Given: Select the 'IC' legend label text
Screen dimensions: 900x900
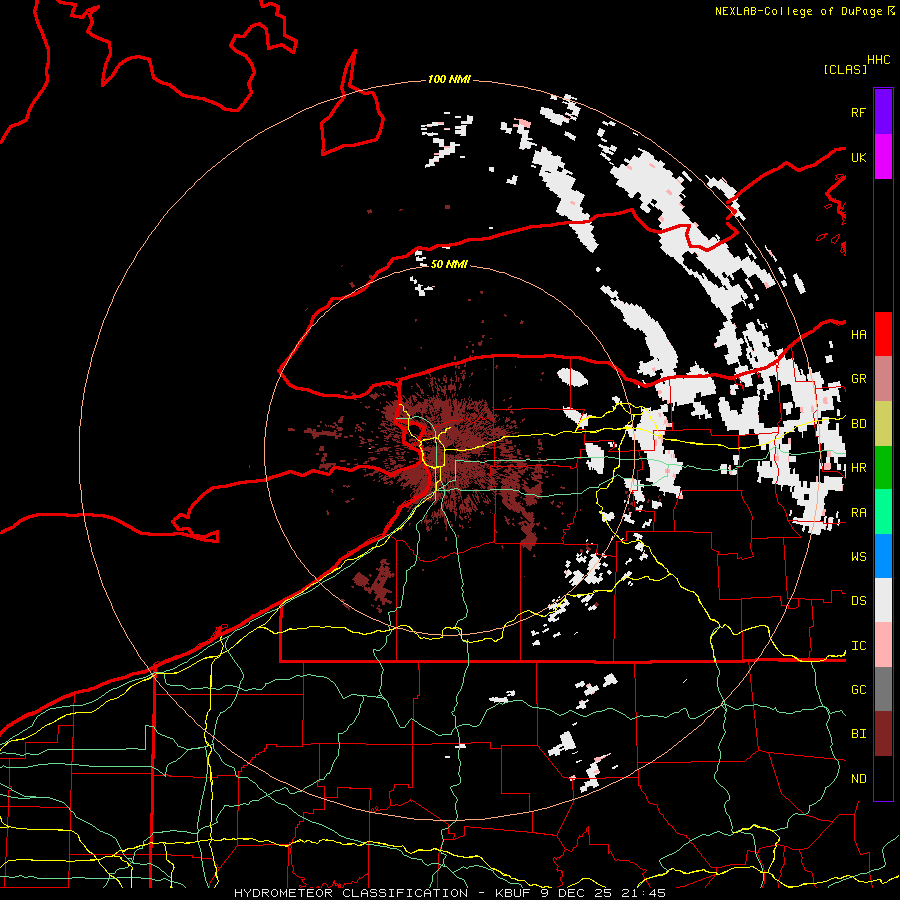Looking at the screenshot, I should click(x=858, y=646).
